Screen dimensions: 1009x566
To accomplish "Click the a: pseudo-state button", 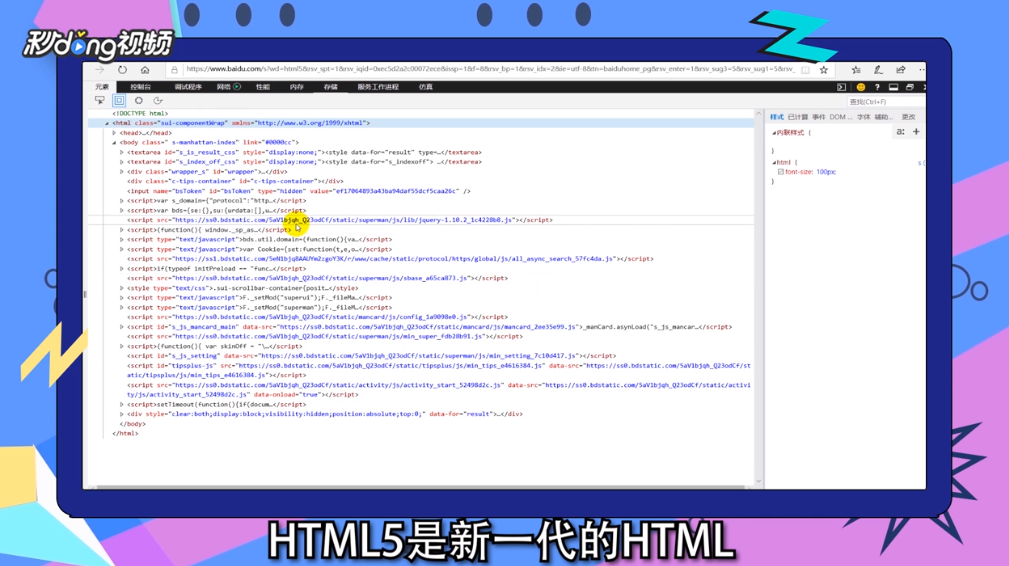I will point(900,132).
